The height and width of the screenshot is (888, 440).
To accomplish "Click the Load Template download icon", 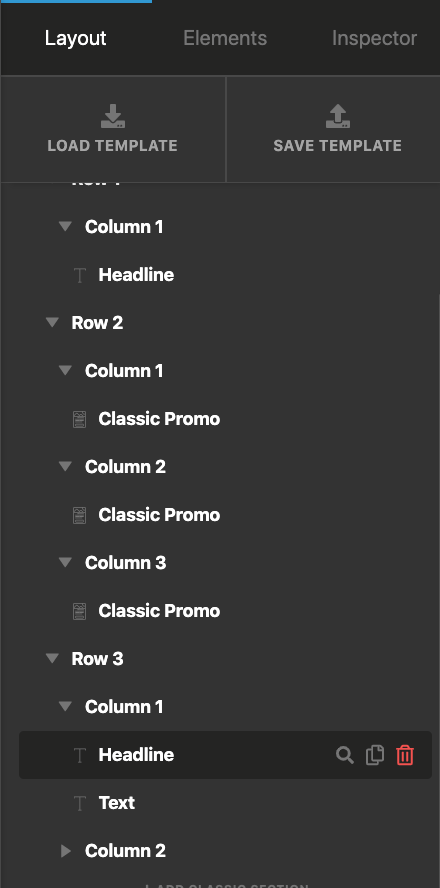I will click(x=113, y=116).
